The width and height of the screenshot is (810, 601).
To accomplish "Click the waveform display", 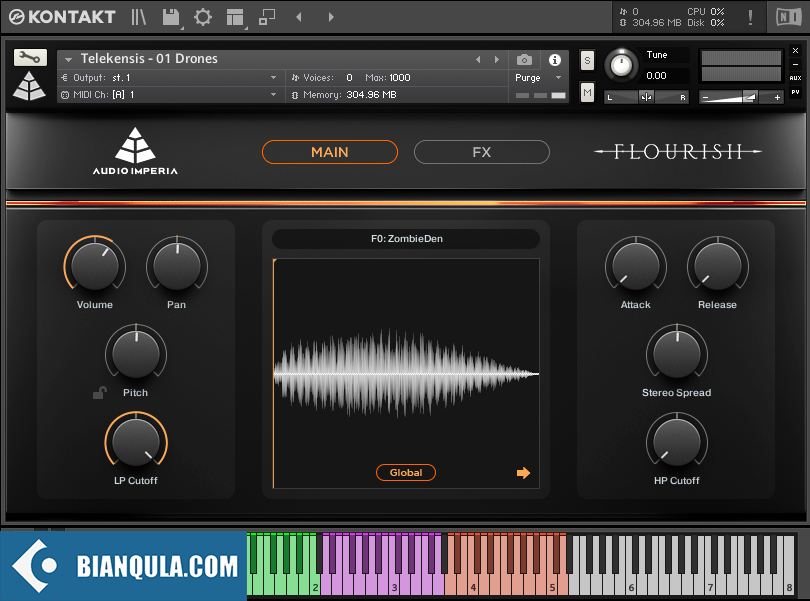I will click(406, 373).
